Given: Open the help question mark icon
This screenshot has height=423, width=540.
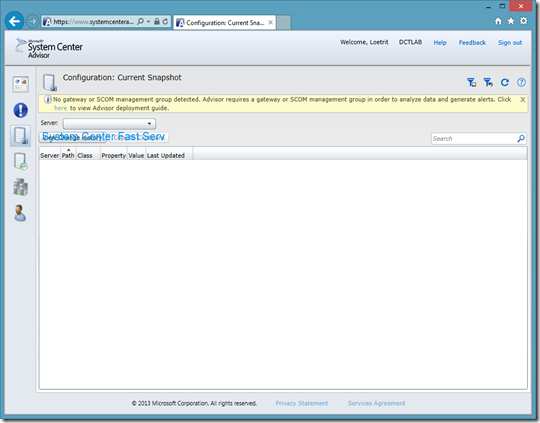Looking at the screenshot, I should point(521,82).
